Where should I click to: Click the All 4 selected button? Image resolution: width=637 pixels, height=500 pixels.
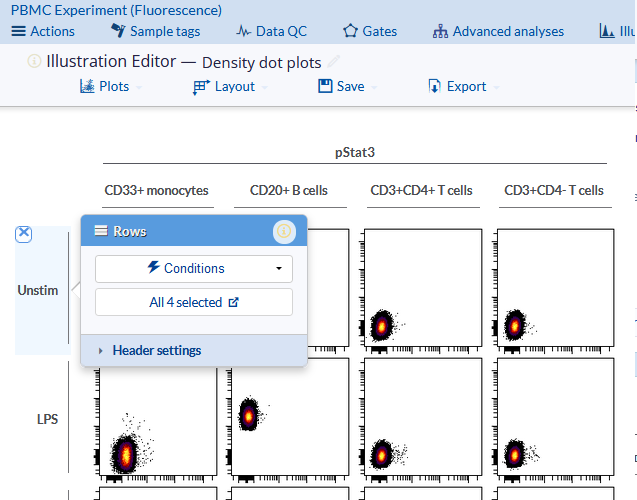193,302
